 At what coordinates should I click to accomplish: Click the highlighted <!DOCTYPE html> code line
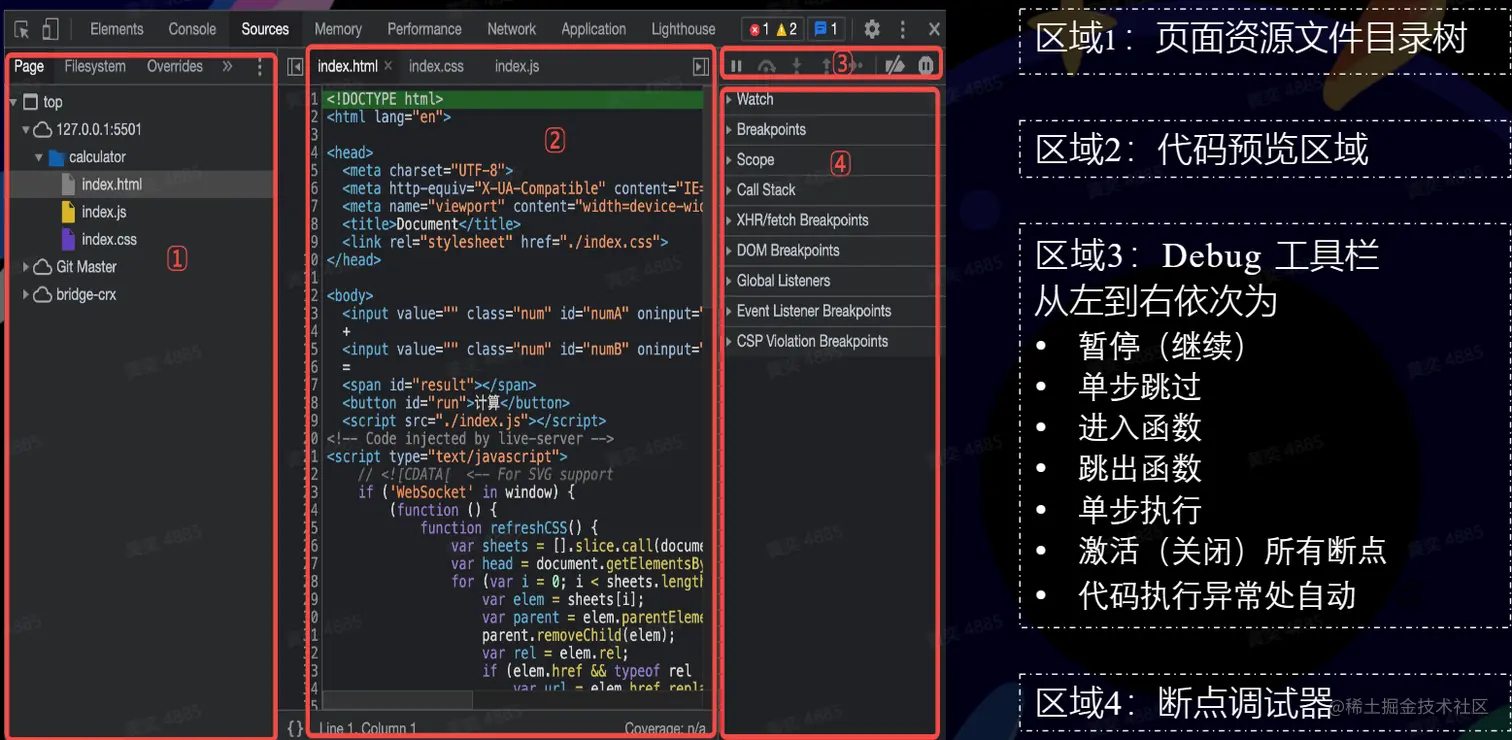pos(514,99)
